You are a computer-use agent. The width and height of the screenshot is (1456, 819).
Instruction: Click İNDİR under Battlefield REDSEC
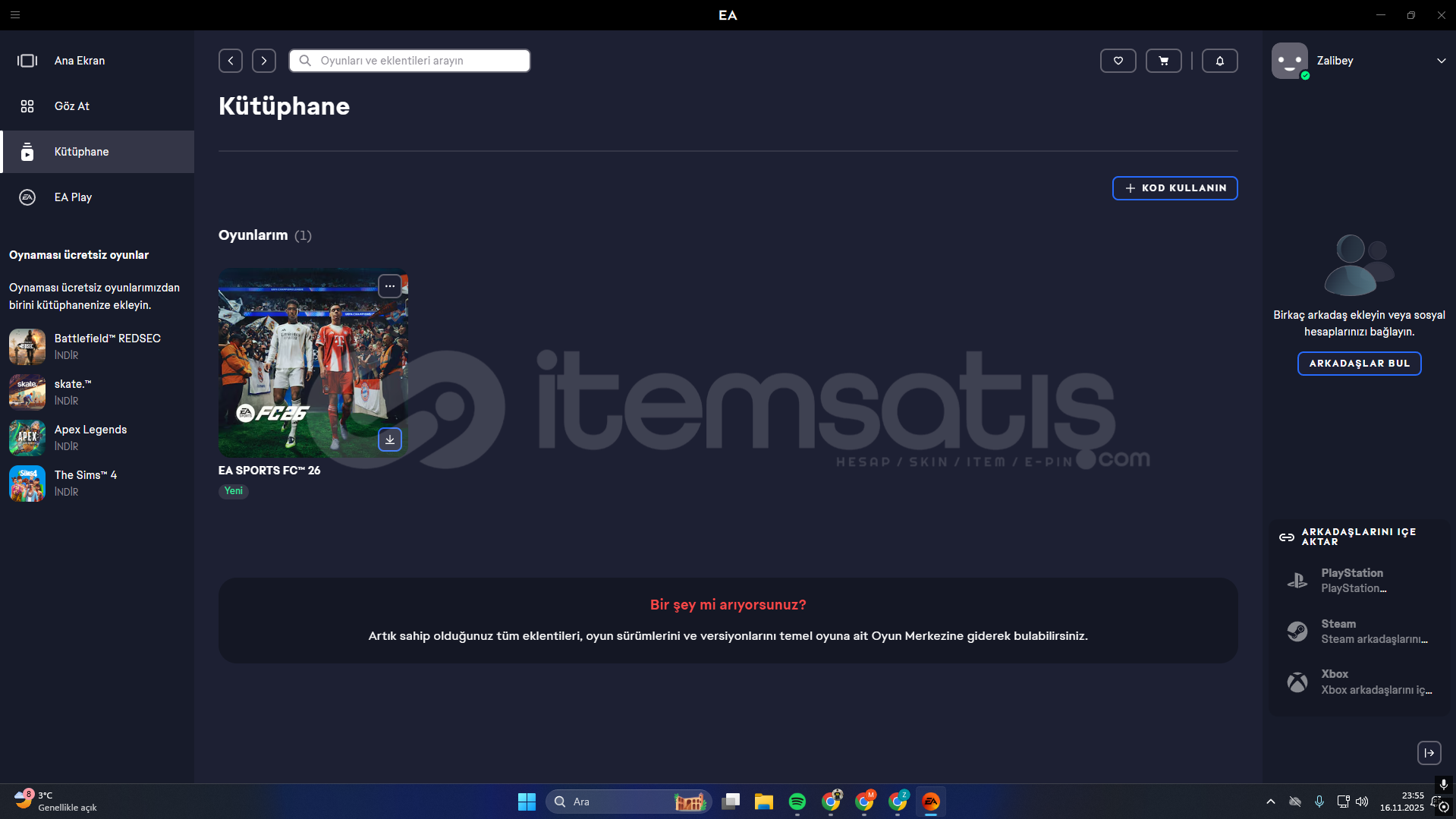[x=67, y=355]
